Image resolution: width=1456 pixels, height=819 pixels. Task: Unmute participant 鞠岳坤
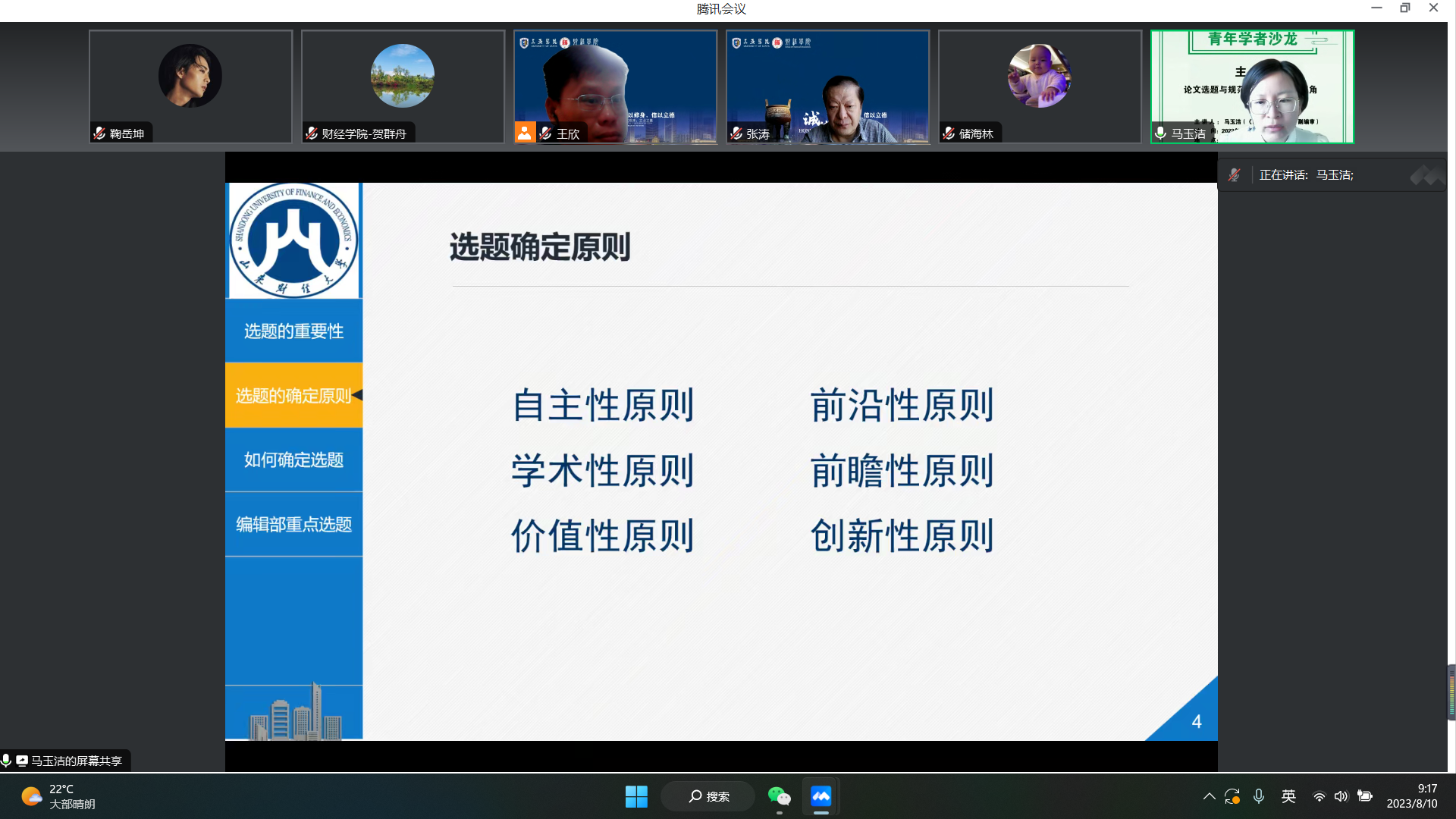pos(99,132)
